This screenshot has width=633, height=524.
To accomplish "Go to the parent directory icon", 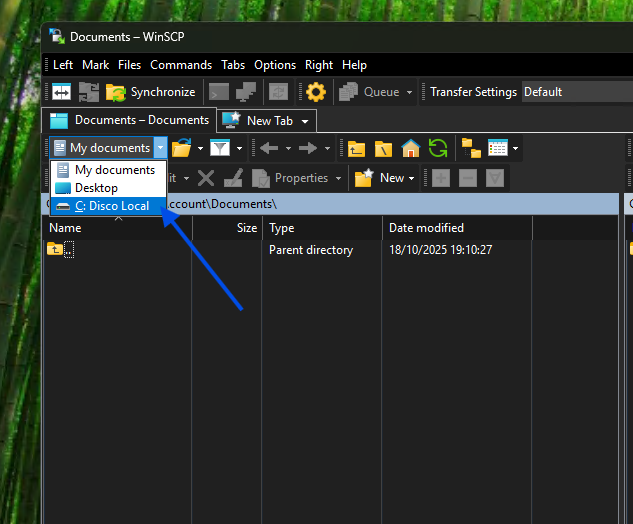I will point(356,149).
